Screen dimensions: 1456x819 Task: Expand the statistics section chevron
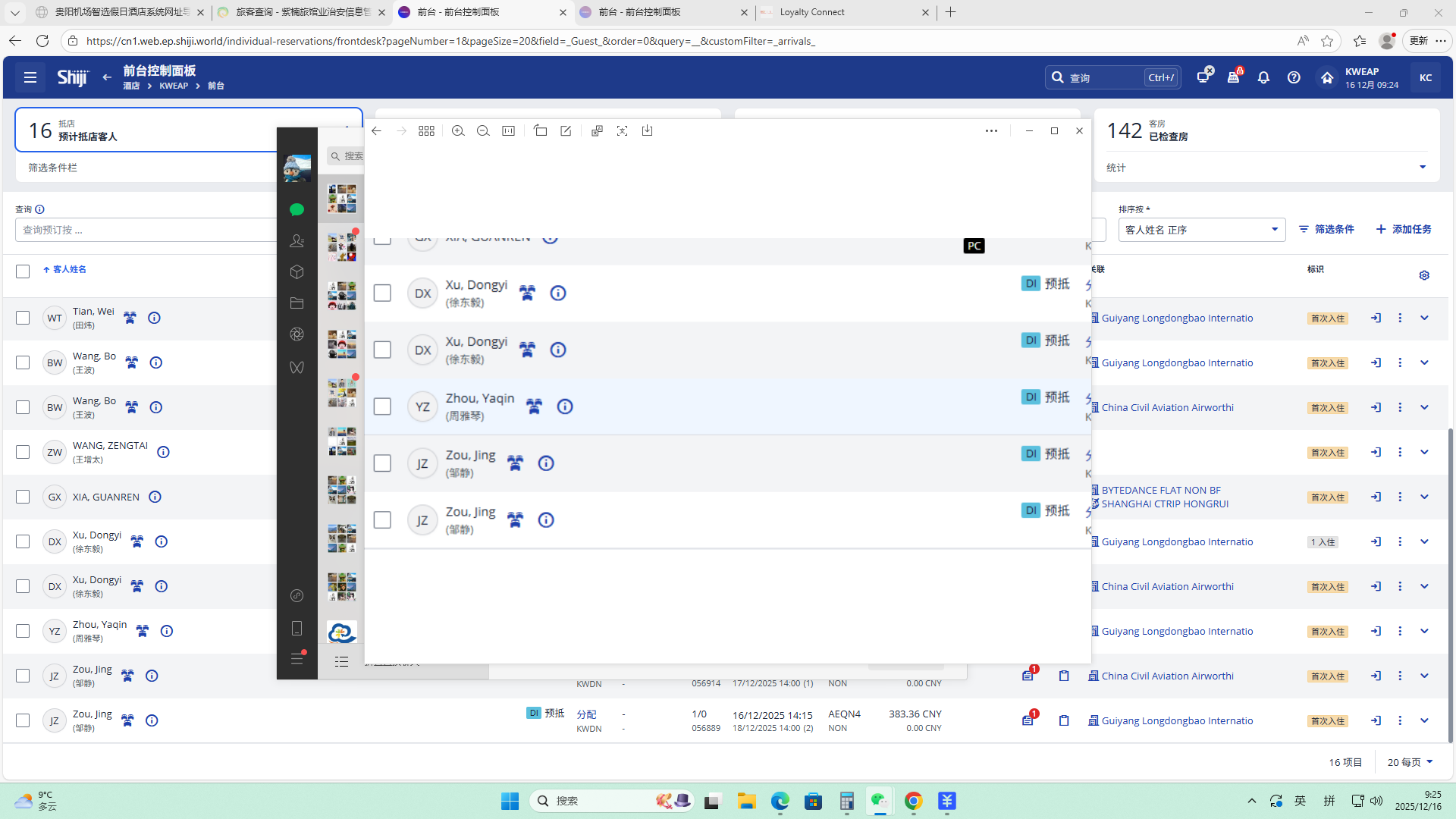coord(1423,168)
